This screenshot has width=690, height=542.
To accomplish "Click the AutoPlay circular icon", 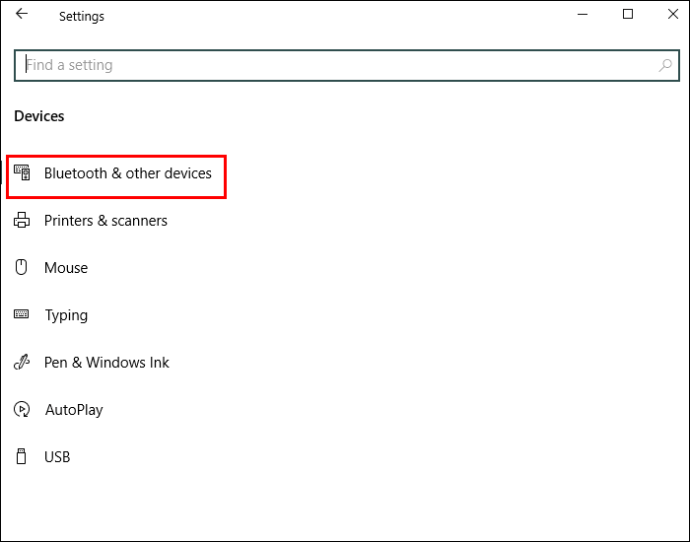I will coord(22,410).
